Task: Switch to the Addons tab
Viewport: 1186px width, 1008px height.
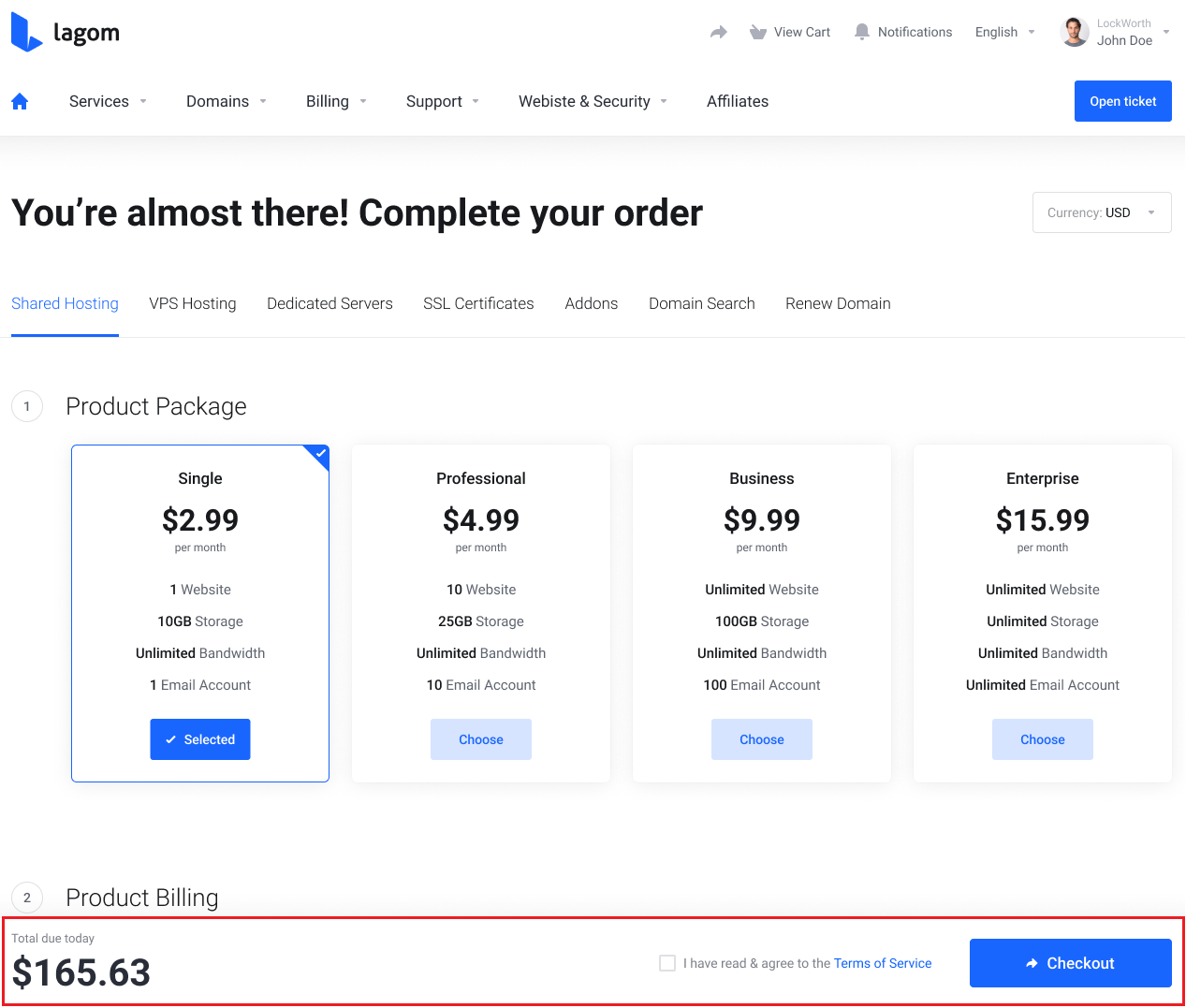Action: 592,303
